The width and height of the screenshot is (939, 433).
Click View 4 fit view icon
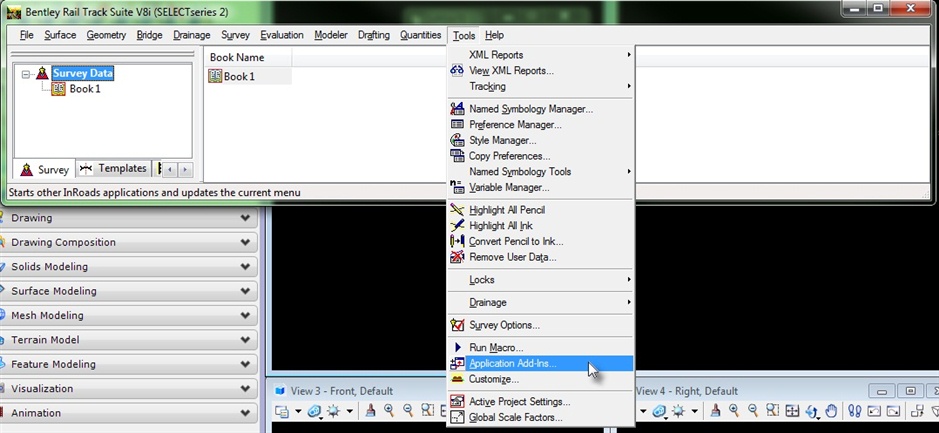pyautogui.click(x=792, y=411)
